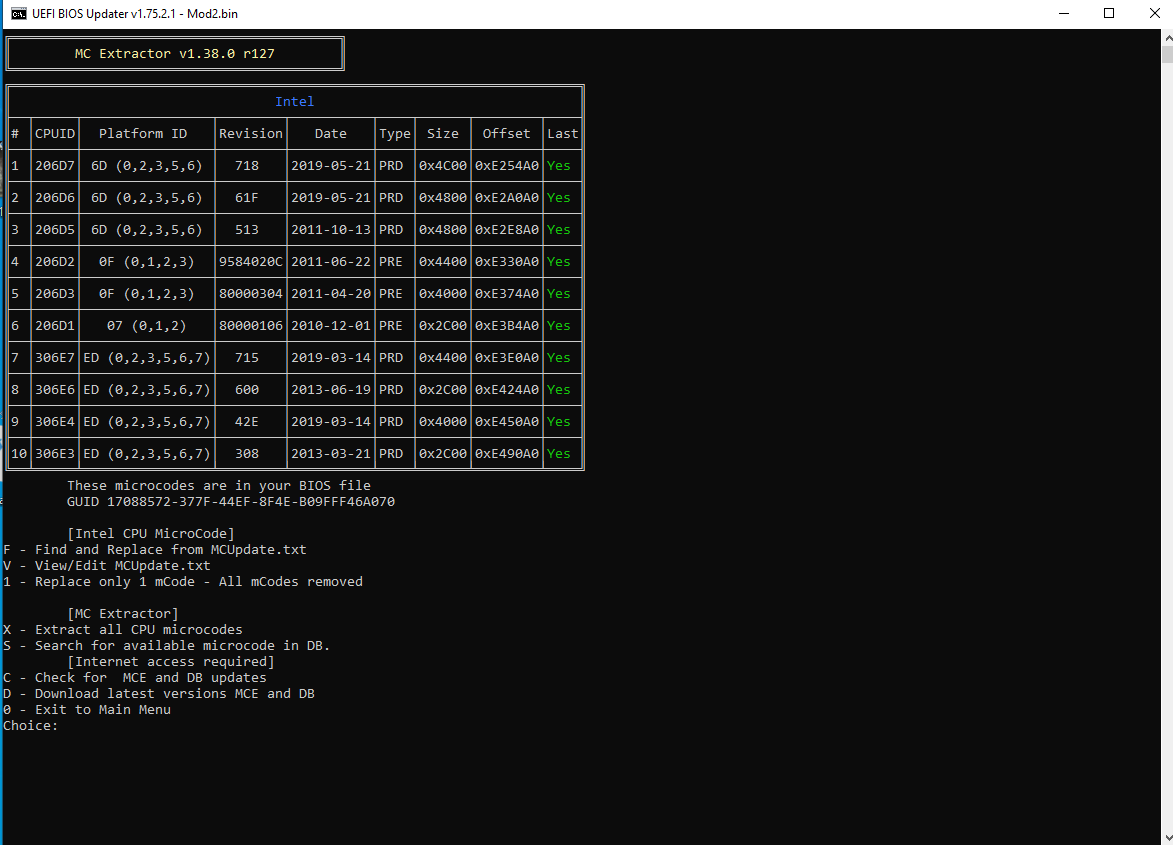Select CPUID 306E3 cell

[x=55, y=454]
